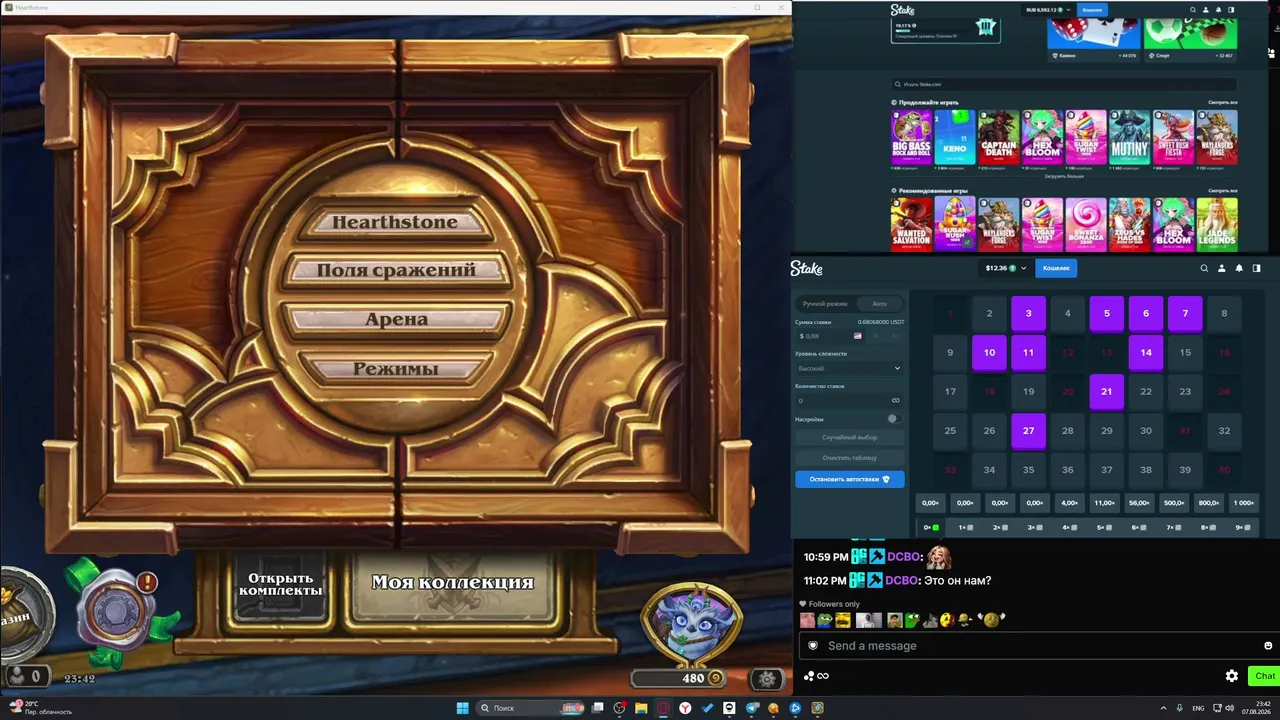
Task: Click the Stake logo in lower window
Action: tap(807, 268)
